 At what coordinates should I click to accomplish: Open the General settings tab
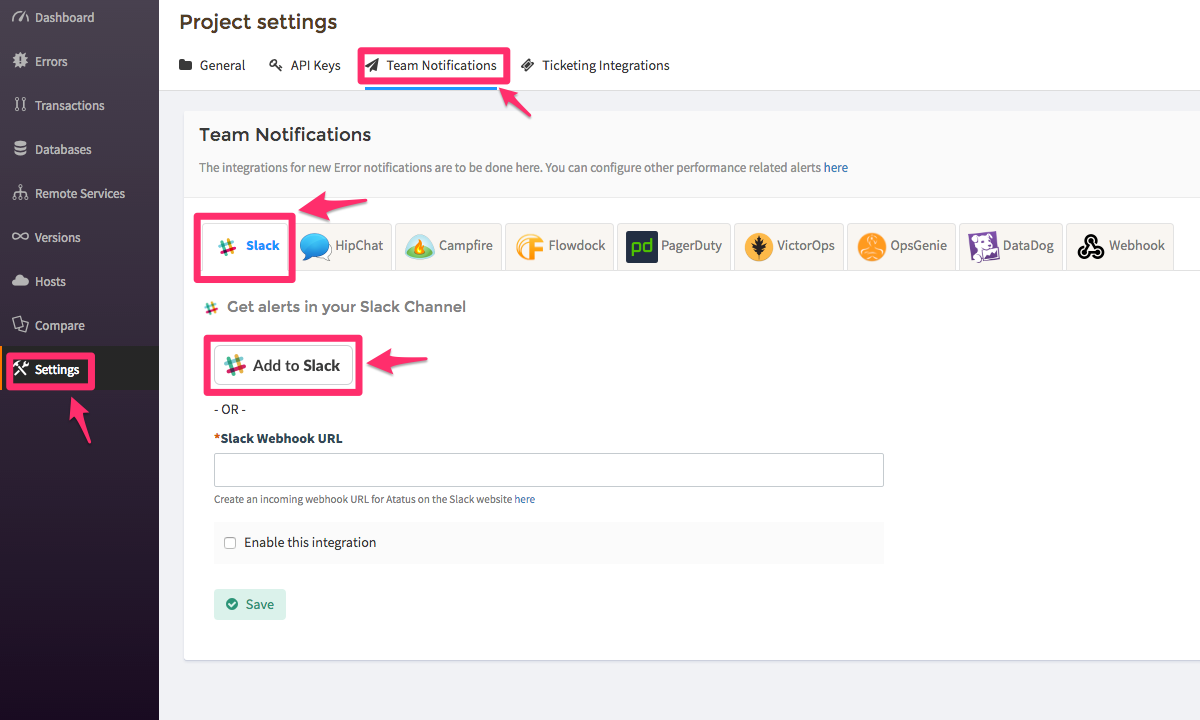212,66
